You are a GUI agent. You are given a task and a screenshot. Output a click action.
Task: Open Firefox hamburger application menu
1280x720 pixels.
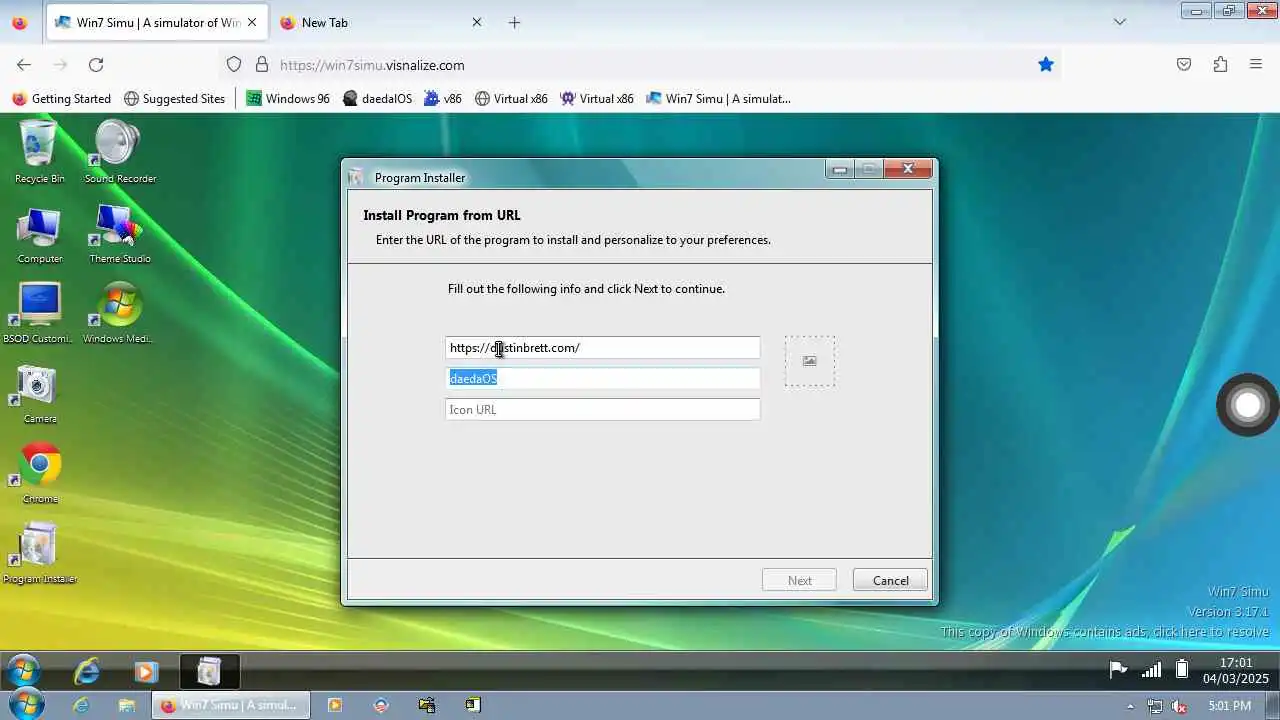[x=1256, y=64]
